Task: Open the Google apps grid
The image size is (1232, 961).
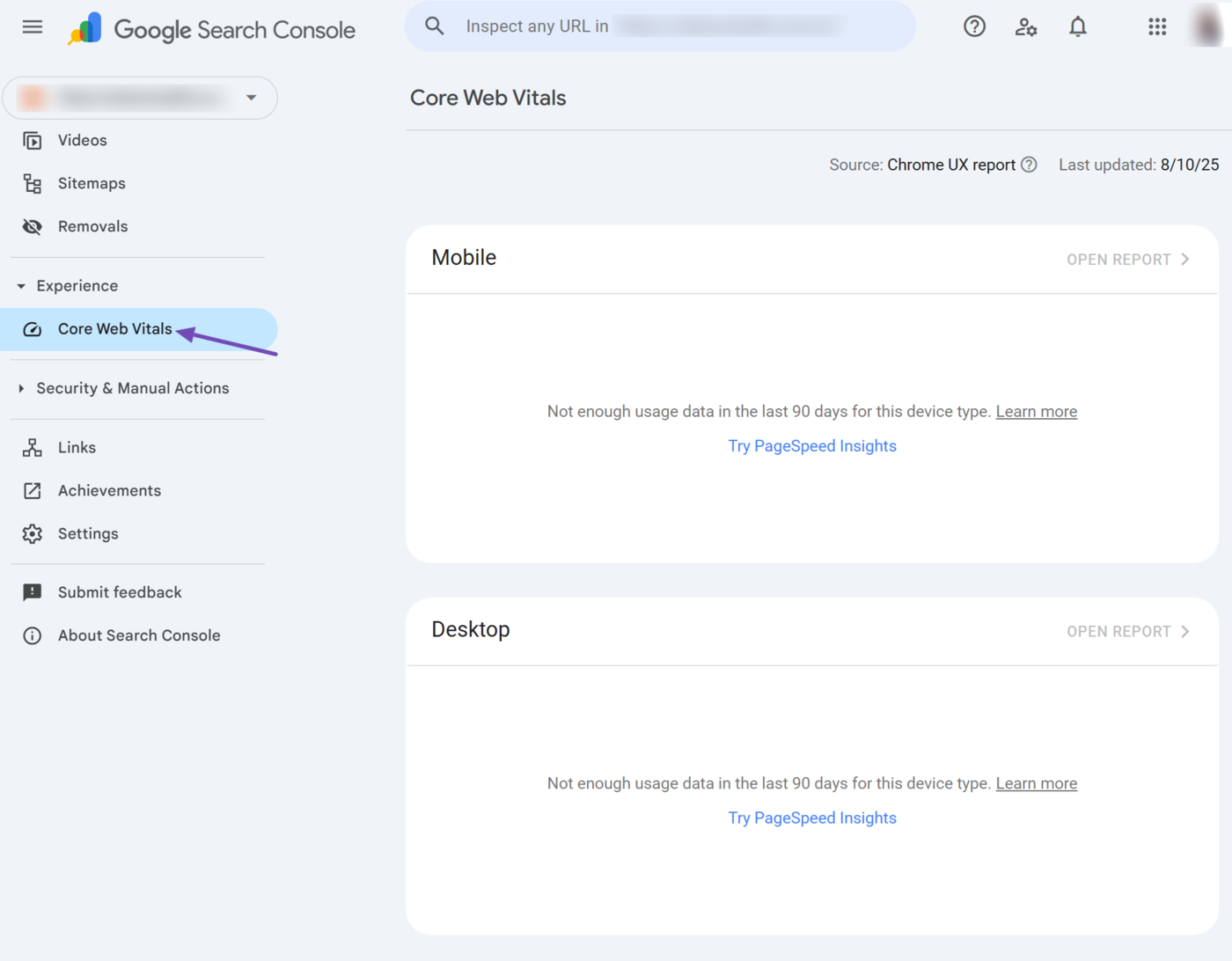Action: [x=1157, y=27]
